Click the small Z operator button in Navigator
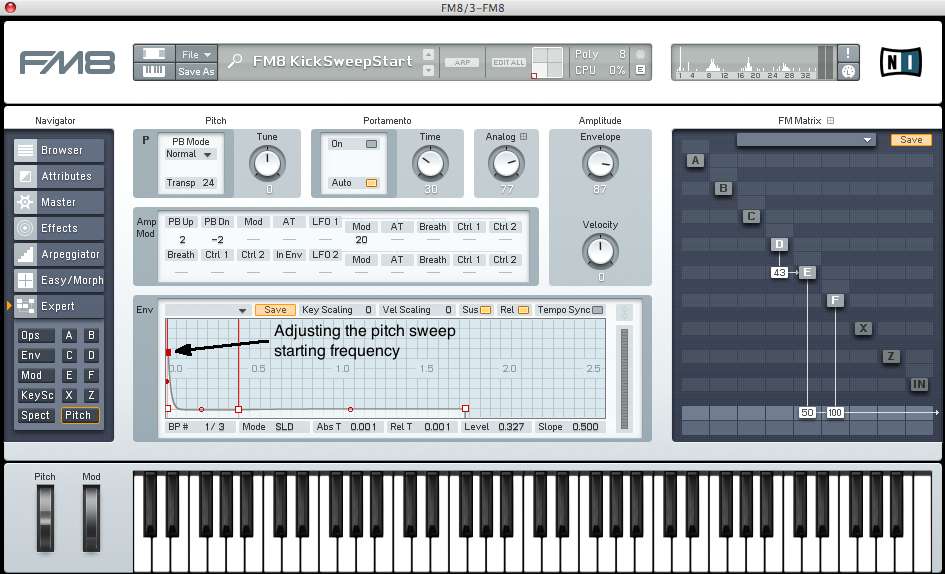The image size is (945, 574). point(91,395)
